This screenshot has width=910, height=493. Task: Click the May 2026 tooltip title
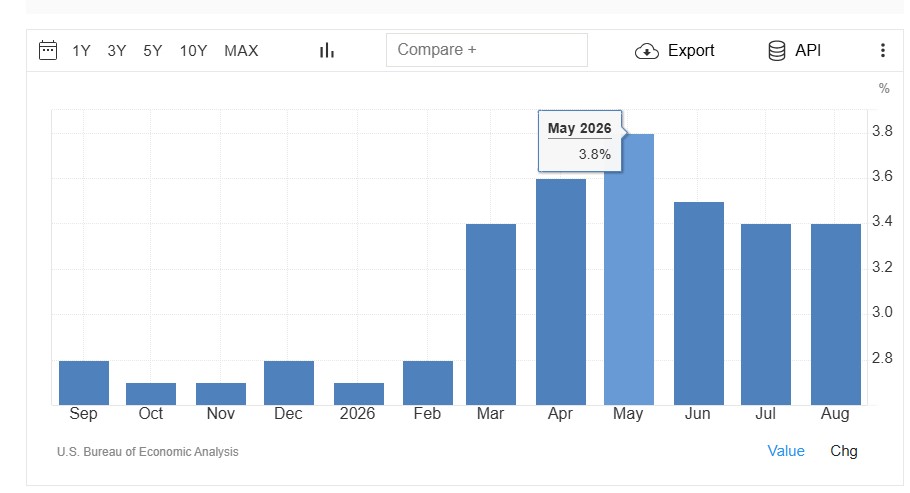[579, 128]
